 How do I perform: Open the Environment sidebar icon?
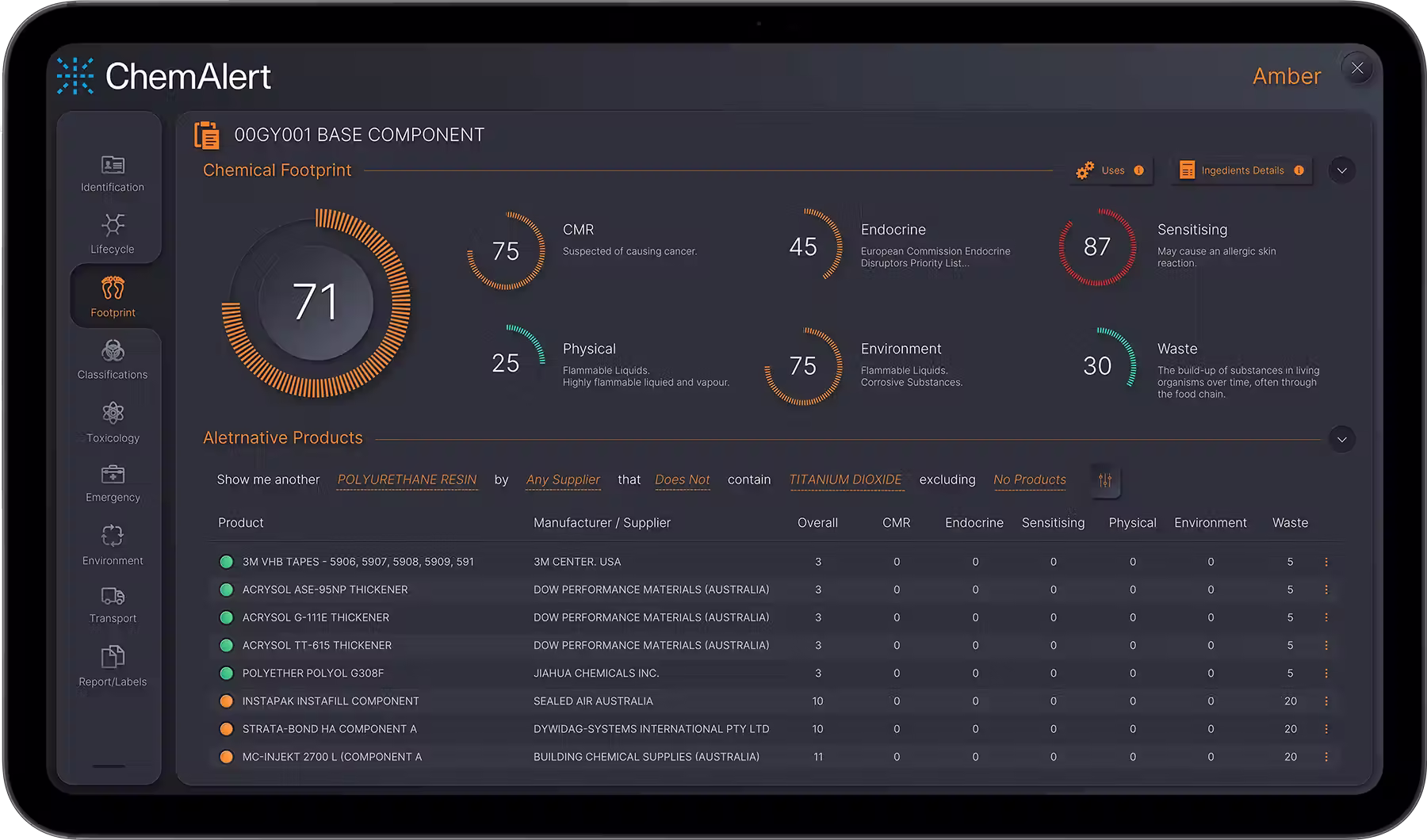tap(113, 536)
